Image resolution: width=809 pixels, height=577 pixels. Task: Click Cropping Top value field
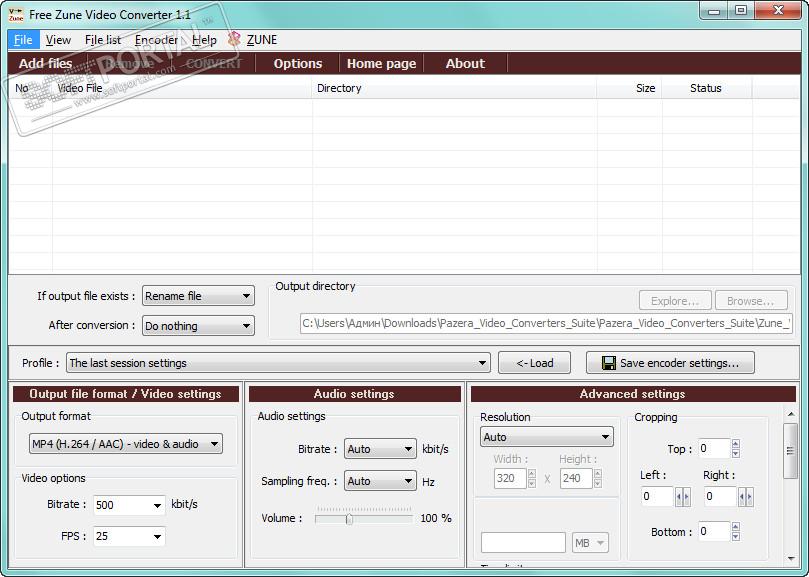715,448
